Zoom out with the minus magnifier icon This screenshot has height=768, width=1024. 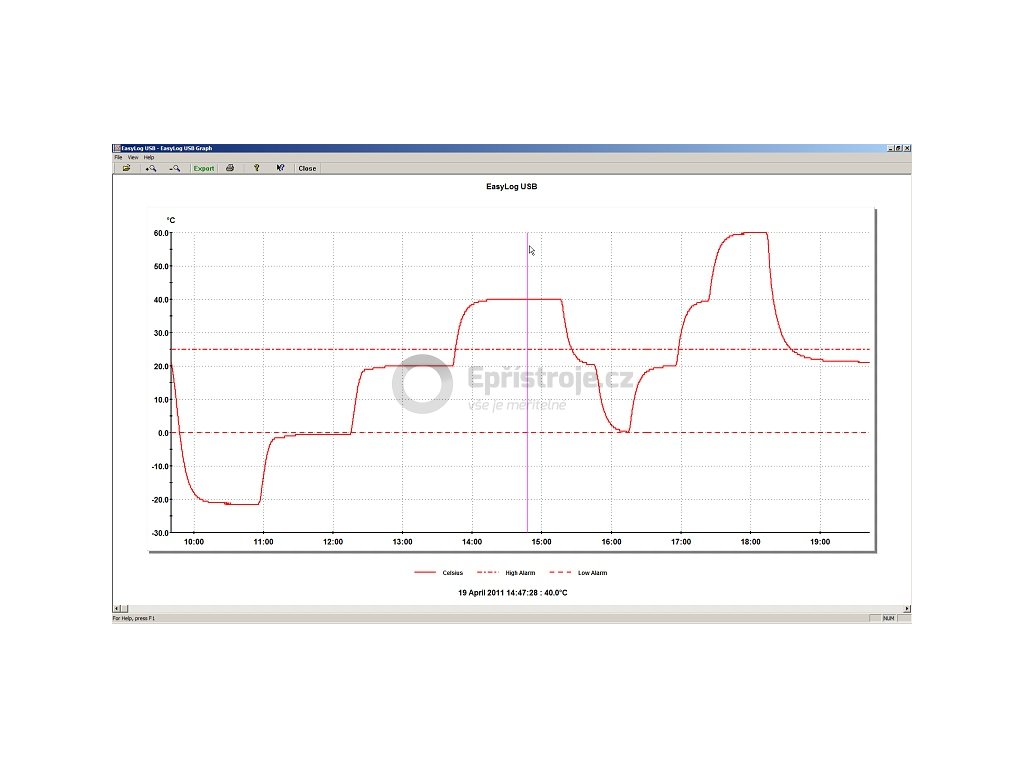[x=174, y=168]
